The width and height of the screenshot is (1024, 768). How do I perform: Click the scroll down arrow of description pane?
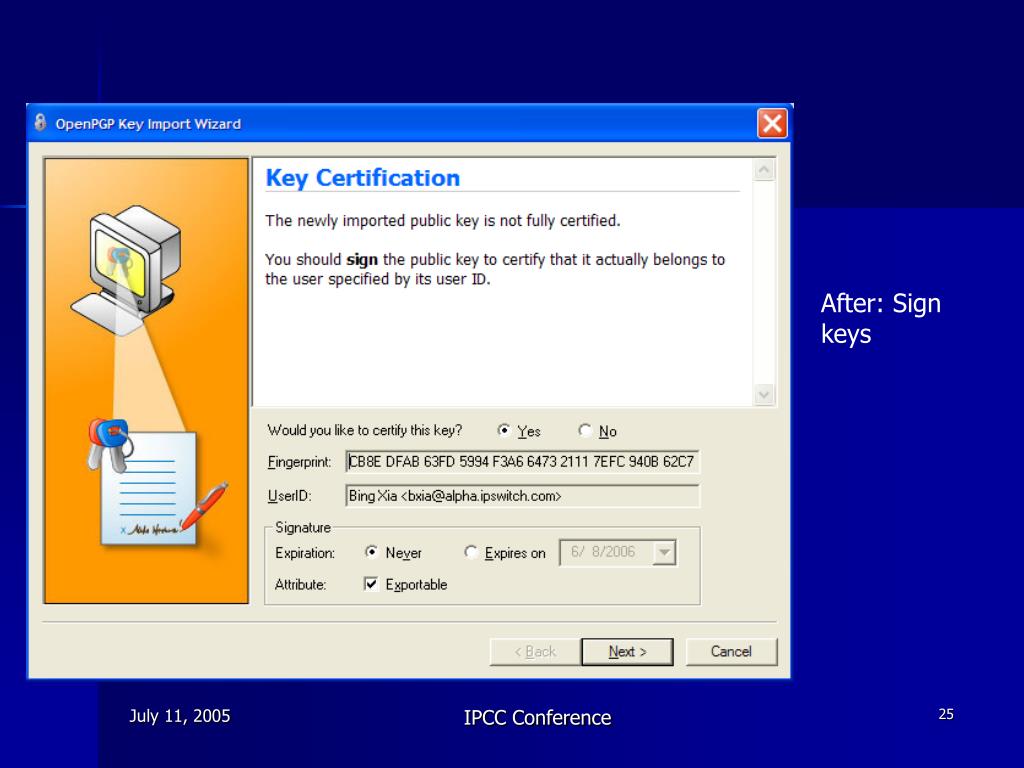tap(764, 394)
